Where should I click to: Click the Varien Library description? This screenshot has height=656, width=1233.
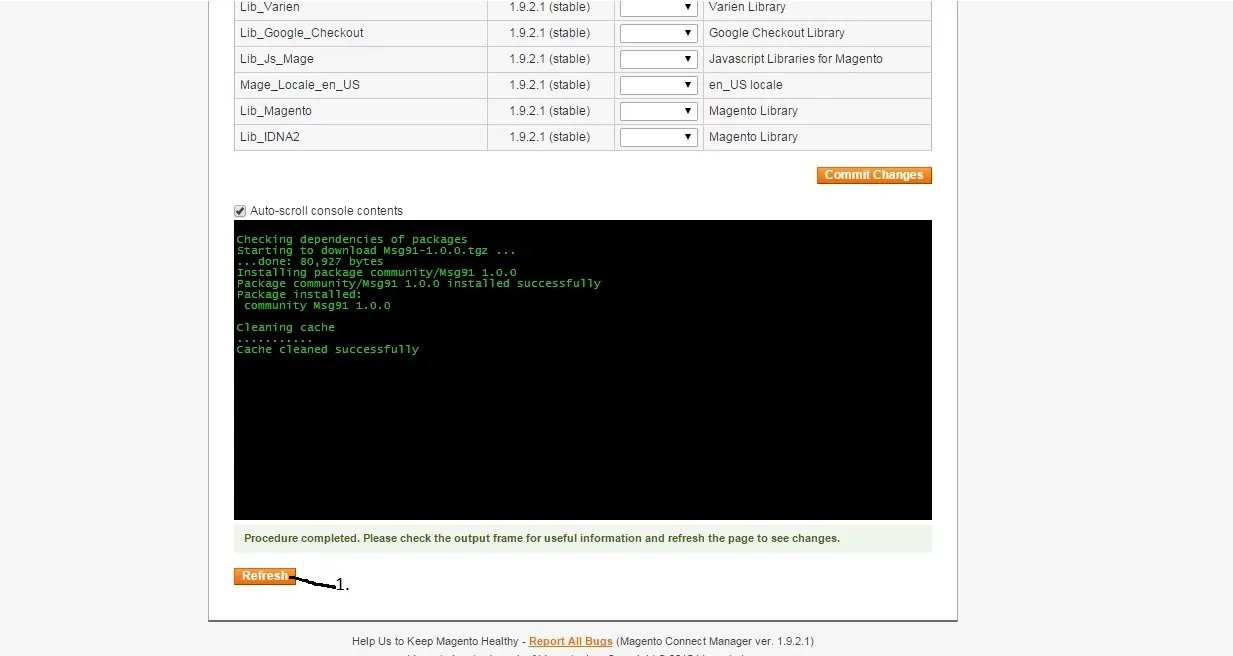click(748, 7)
